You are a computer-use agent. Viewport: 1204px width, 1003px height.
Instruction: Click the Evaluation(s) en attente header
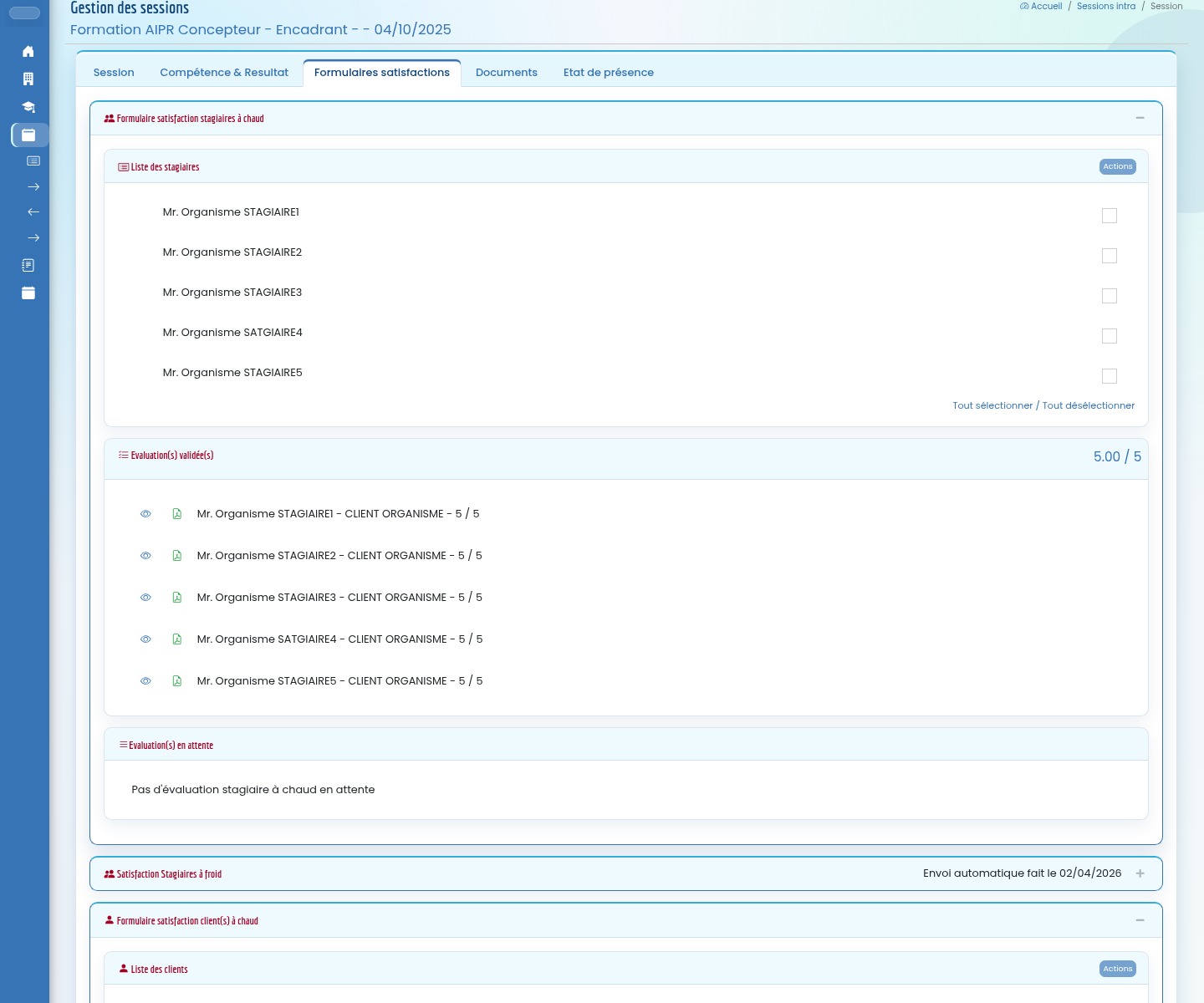166,745
